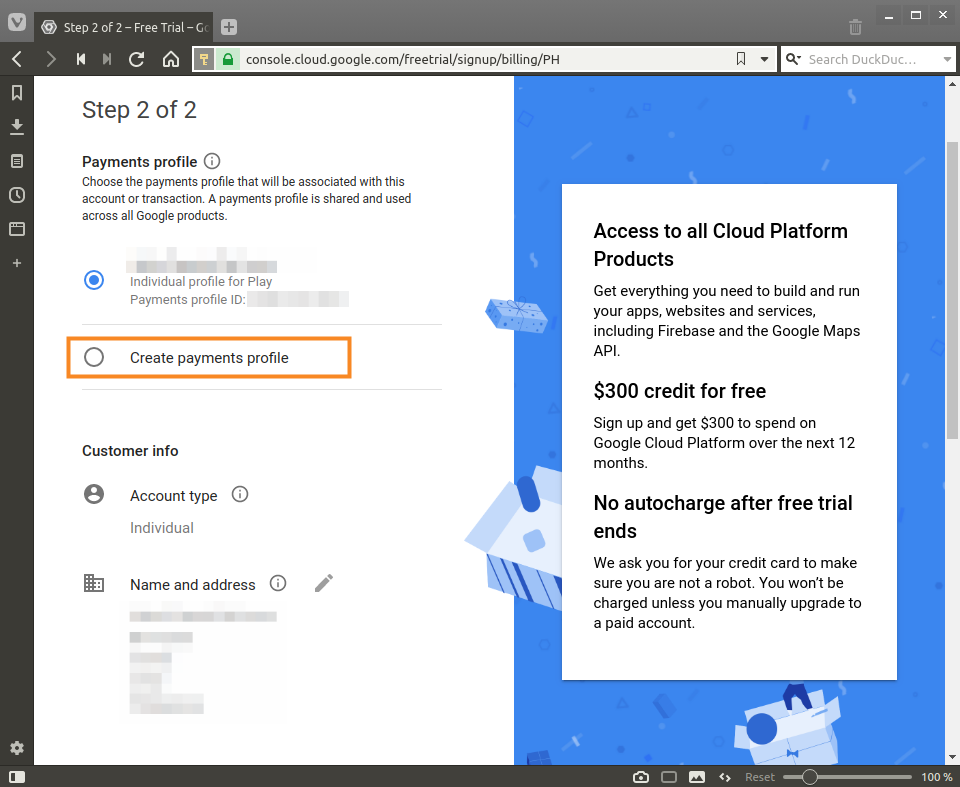Screen dimensions: 960x787
Task: Open the History side panel
Action: click(x=17, y=195)
